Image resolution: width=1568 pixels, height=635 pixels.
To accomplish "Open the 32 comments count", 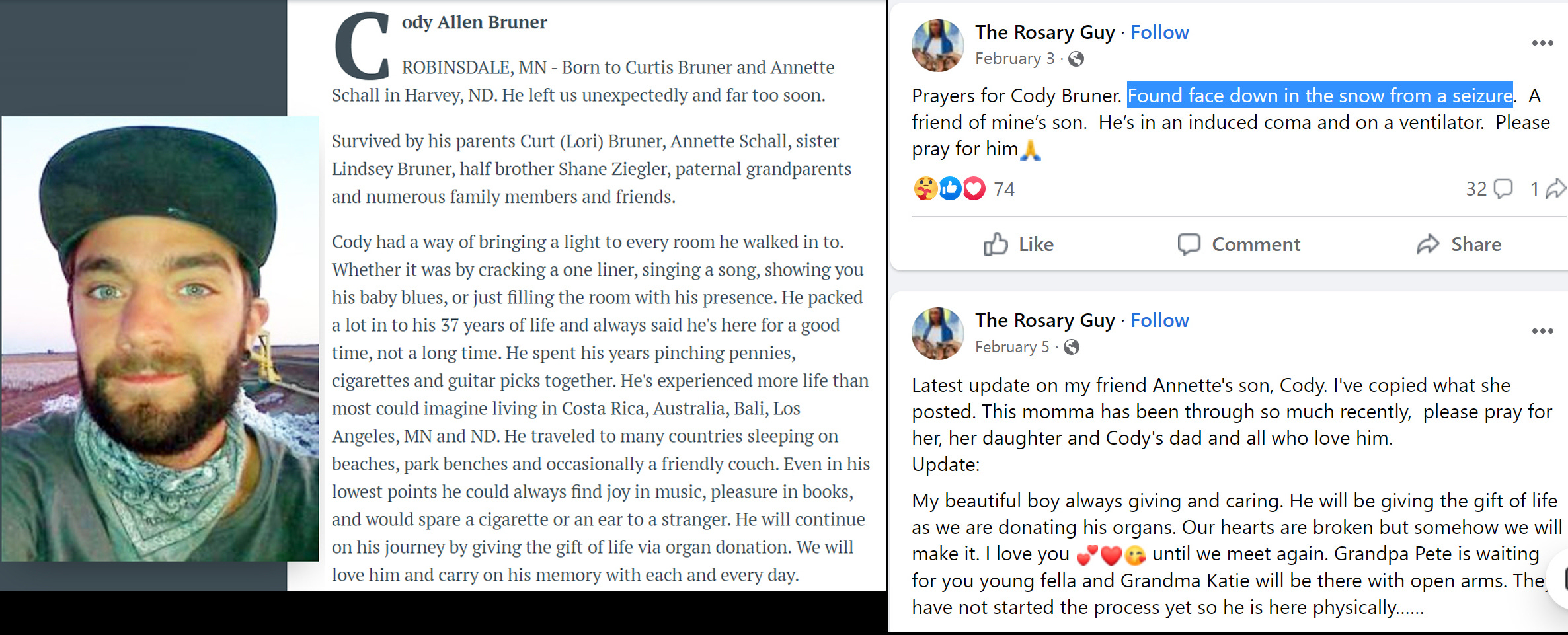I will click(x=1489, y=189).
